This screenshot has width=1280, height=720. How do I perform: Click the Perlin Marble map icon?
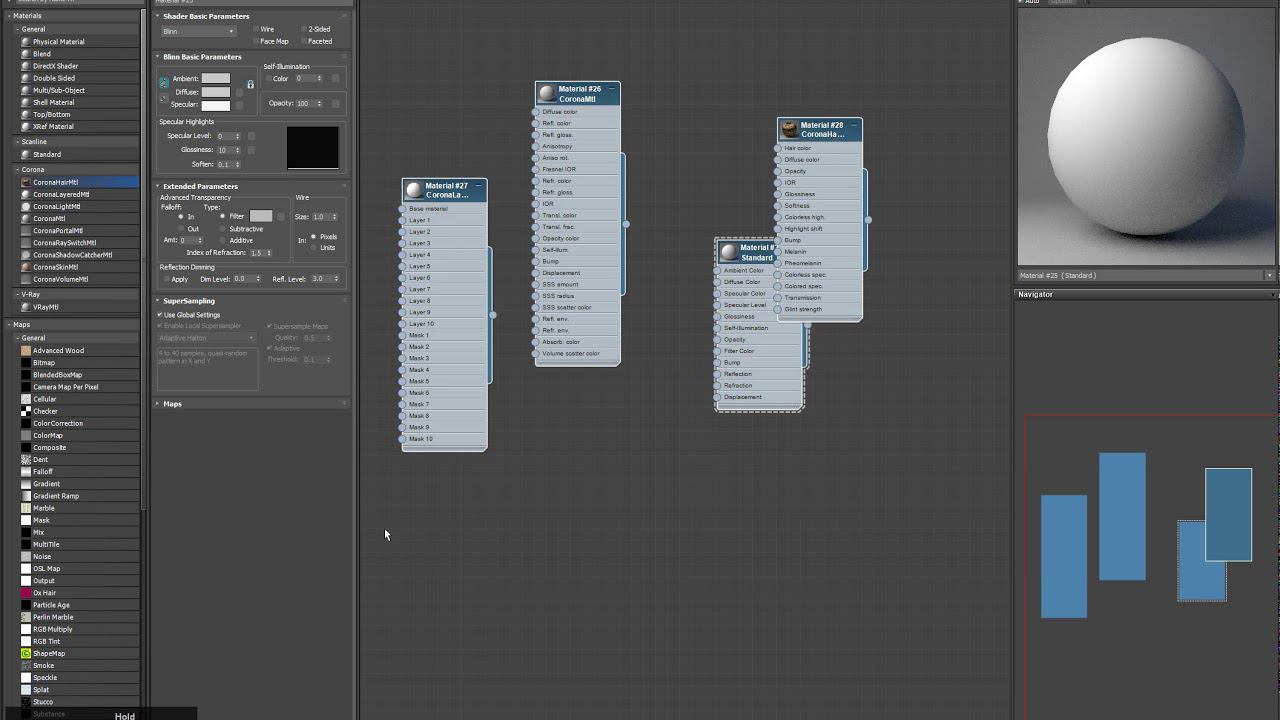tap(26, 617)
